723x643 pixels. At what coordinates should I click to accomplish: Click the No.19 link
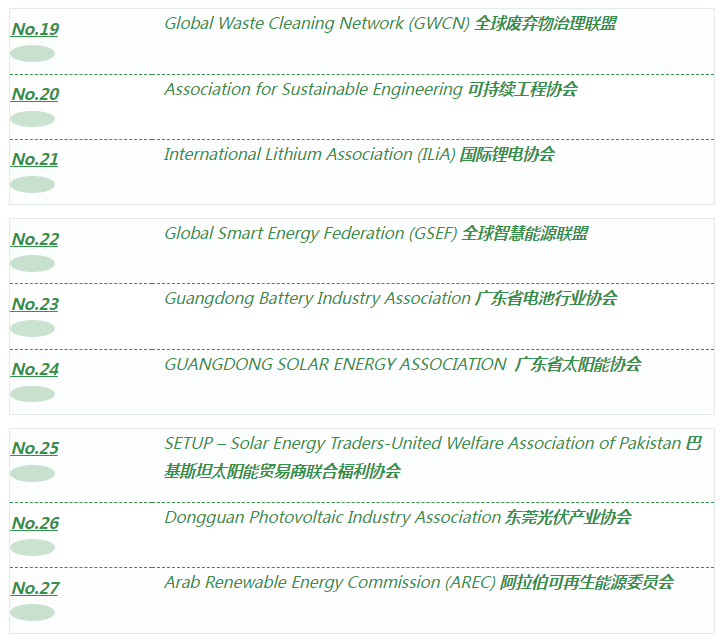tap(35, 29)
